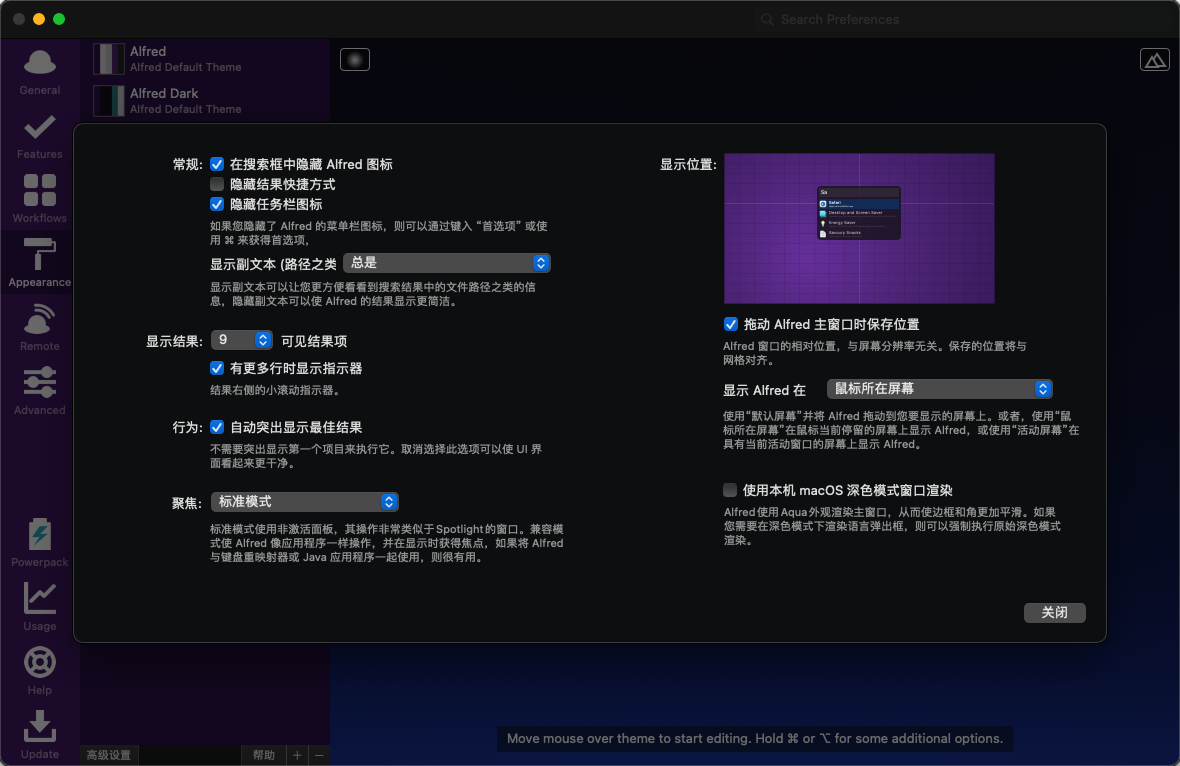This screenshot has height=766, width=1180.
Task: Open the 显示 Alfred 在 screen dropdown
Action: point(939,389)
